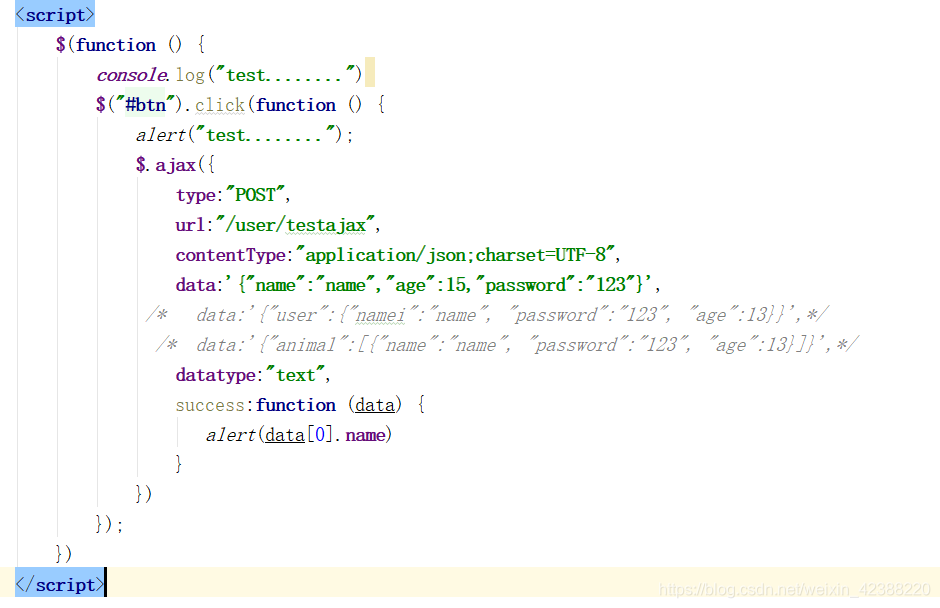940x608 pixels.
Task: Click the type:"POST" property line
Action: 233,195
